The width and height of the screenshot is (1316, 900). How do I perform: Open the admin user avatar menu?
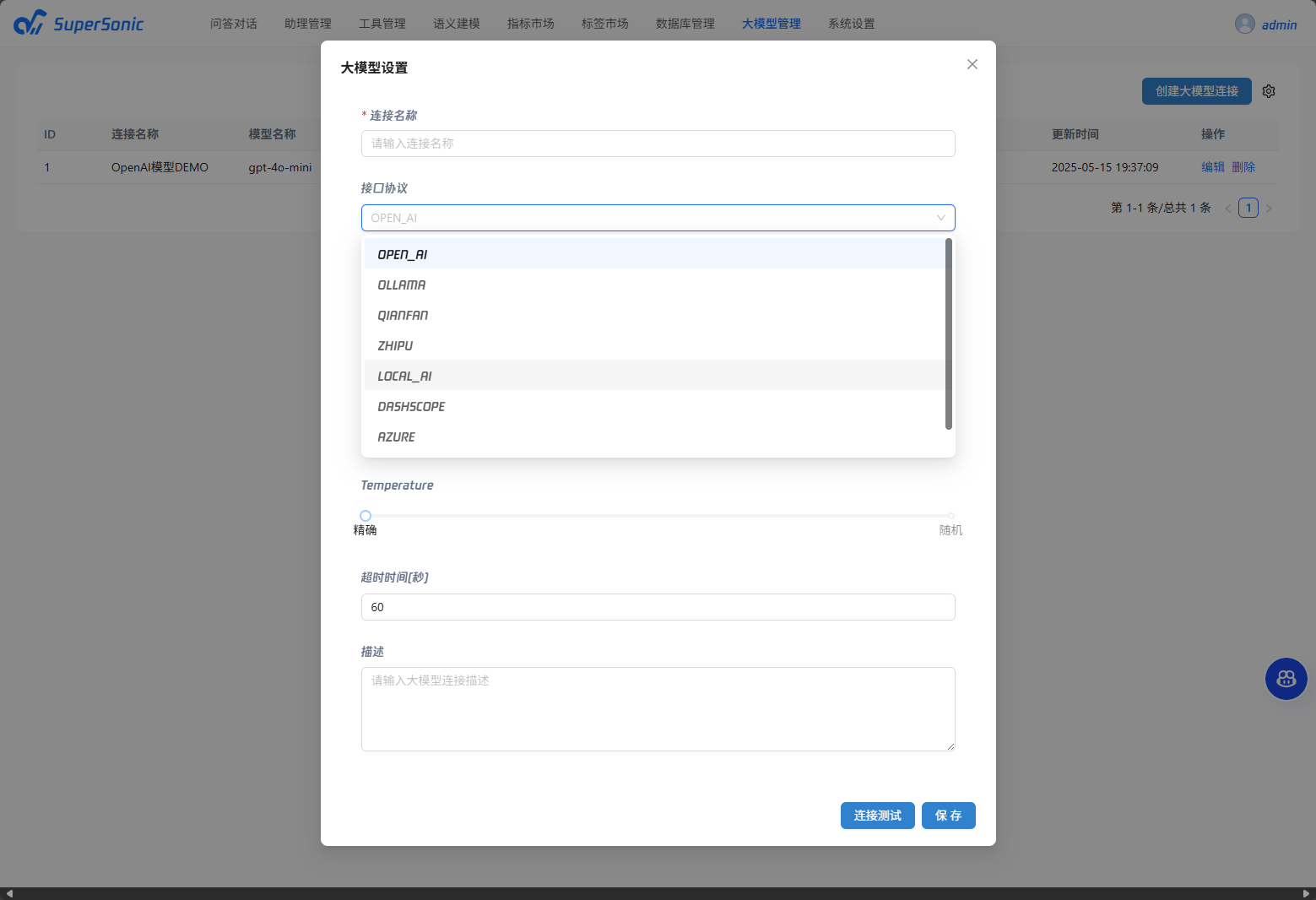click(x=1244, y=24)
